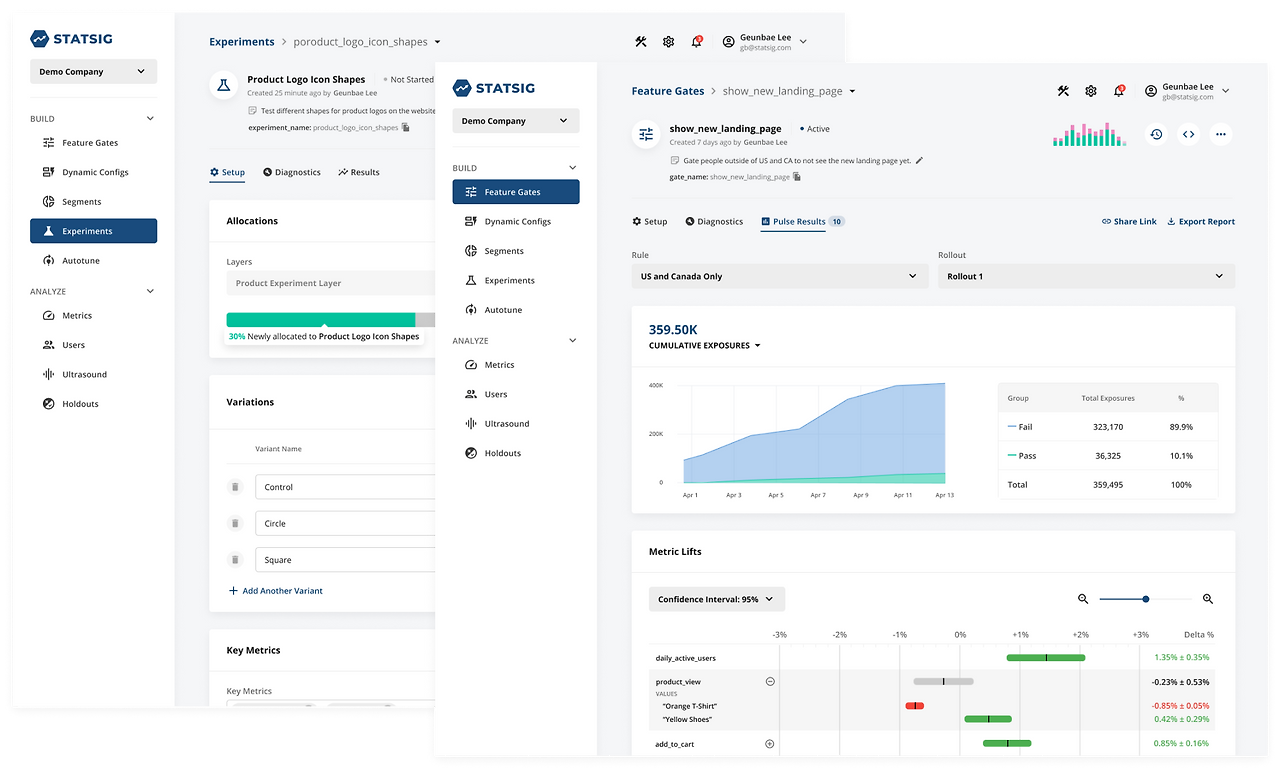
Task: Click the green layer allocation bar
Action: [x=321, y=320]
